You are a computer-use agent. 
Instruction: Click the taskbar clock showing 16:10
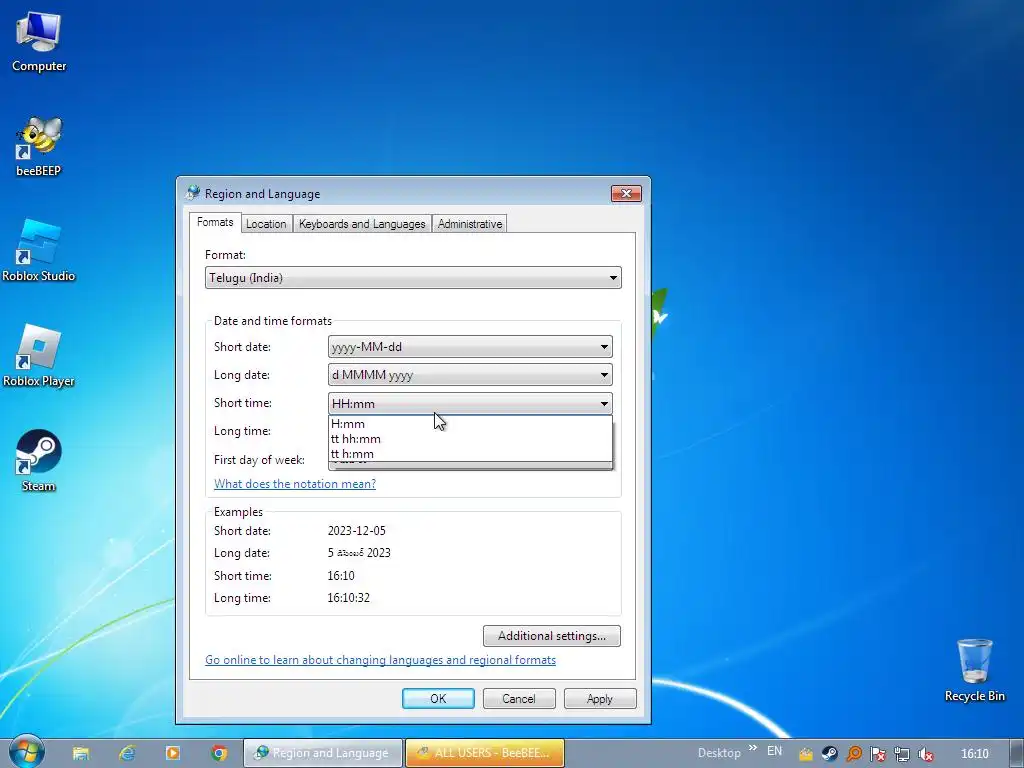pyautogui.click(x=974, y=754)
